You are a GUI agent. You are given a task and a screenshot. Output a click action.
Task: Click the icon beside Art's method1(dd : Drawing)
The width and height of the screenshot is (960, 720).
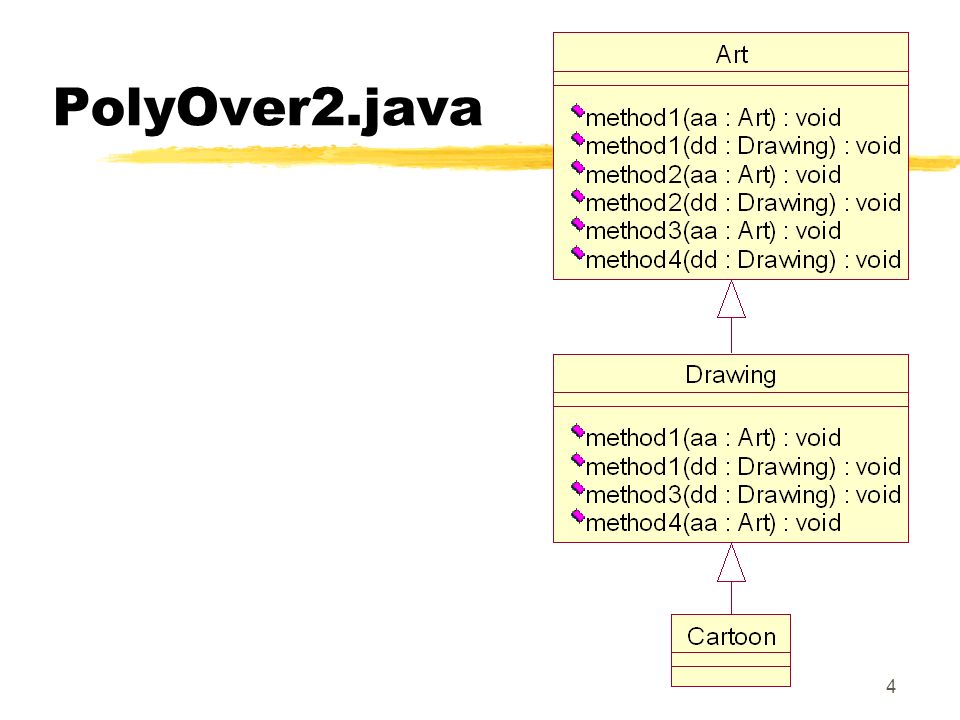[x=577, y=140]
